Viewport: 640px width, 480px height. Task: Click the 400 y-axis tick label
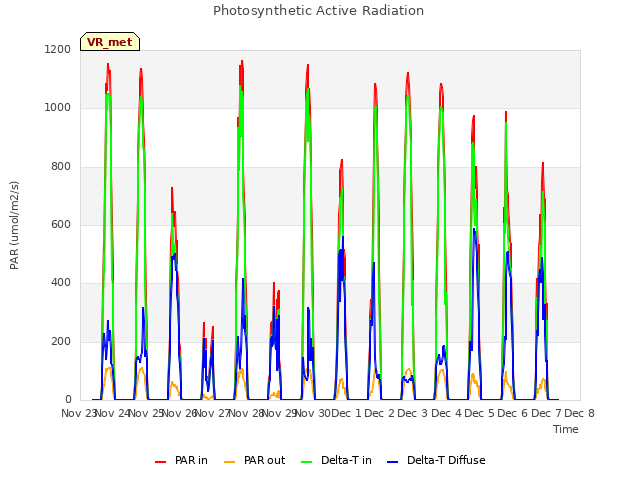click(x=61, y=282)
